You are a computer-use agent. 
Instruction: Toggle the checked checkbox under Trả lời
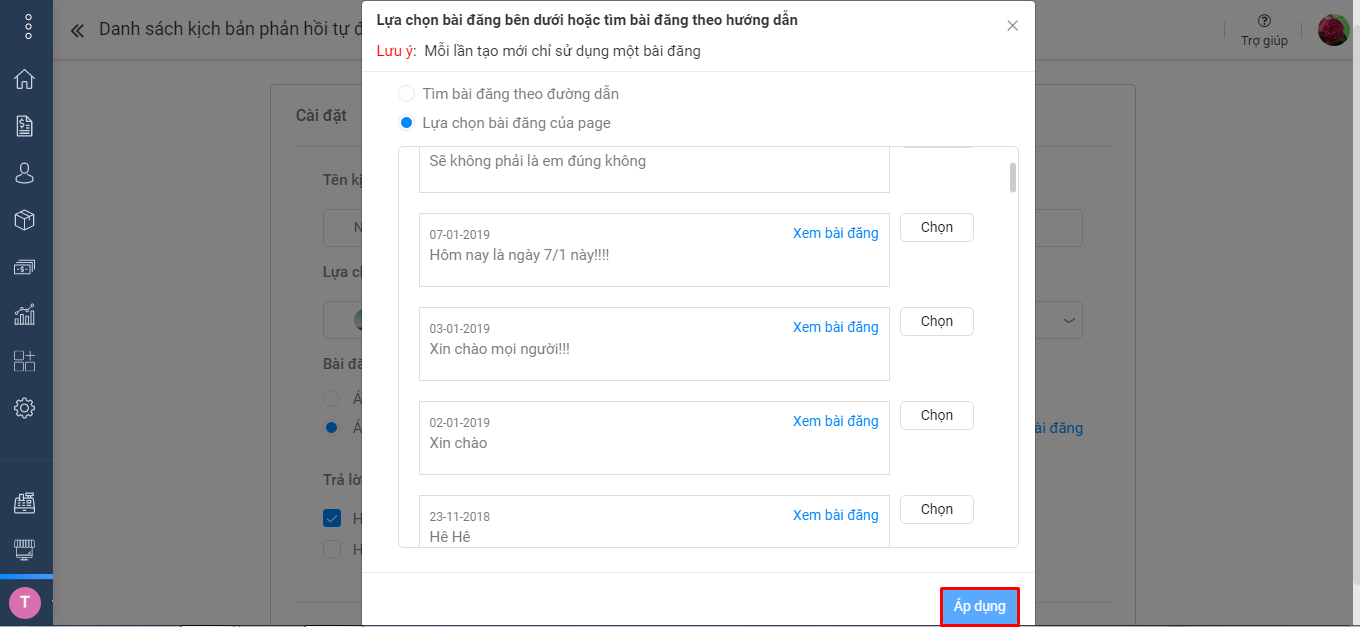tap(332, 518)
